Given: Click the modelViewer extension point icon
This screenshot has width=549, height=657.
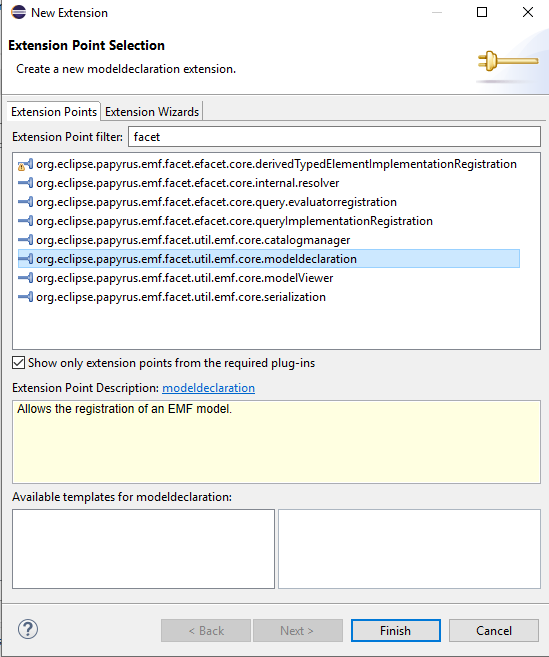Looking at the screenshot, I should point(25,278).
